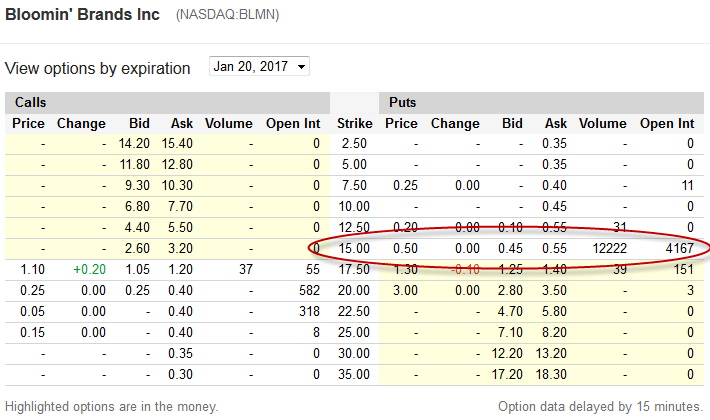
Task: Click the 'View options by expiration' label
Action: [97, 68]
